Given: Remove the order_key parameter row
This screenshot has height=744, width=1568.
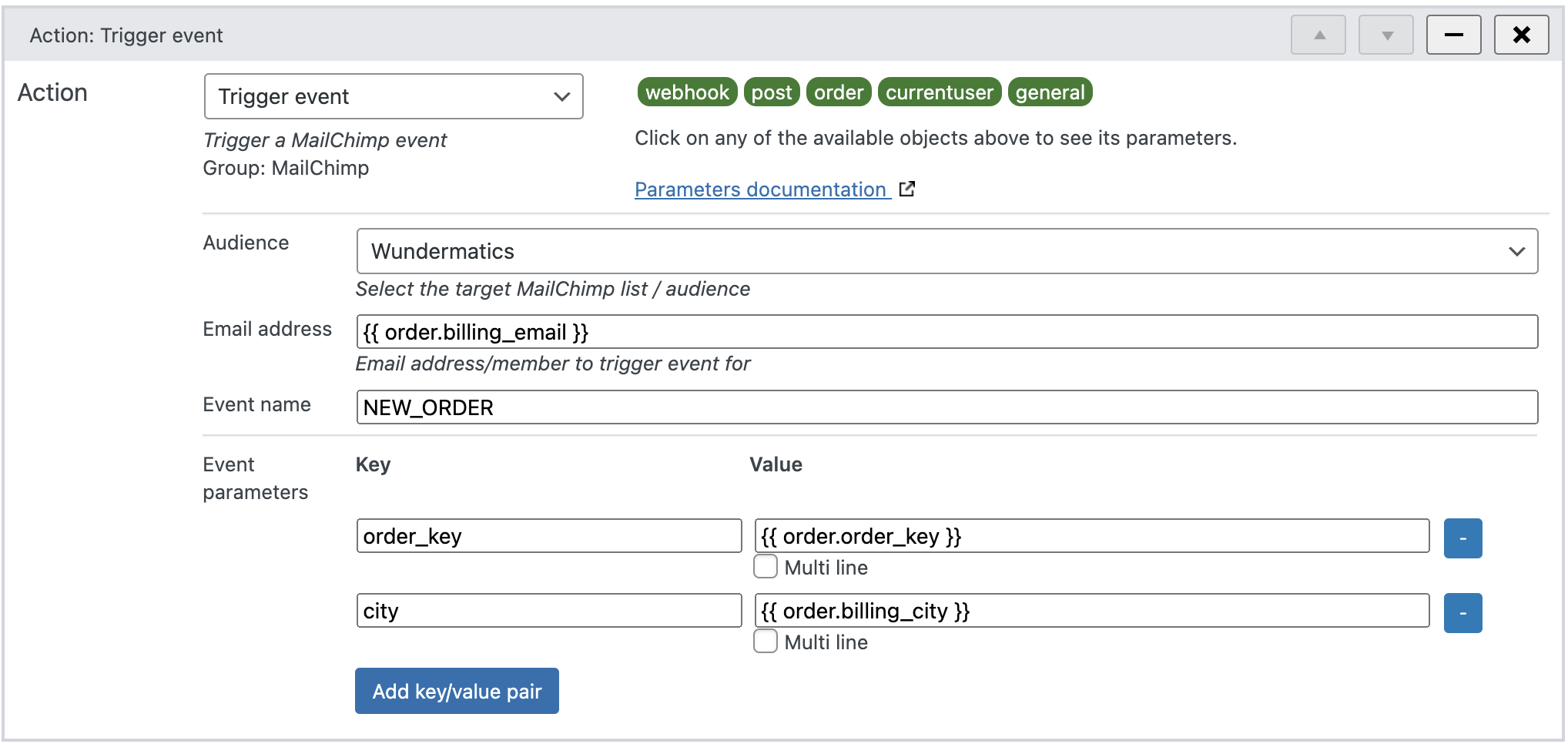Looking at the screenshot, I should point(1462,538).
